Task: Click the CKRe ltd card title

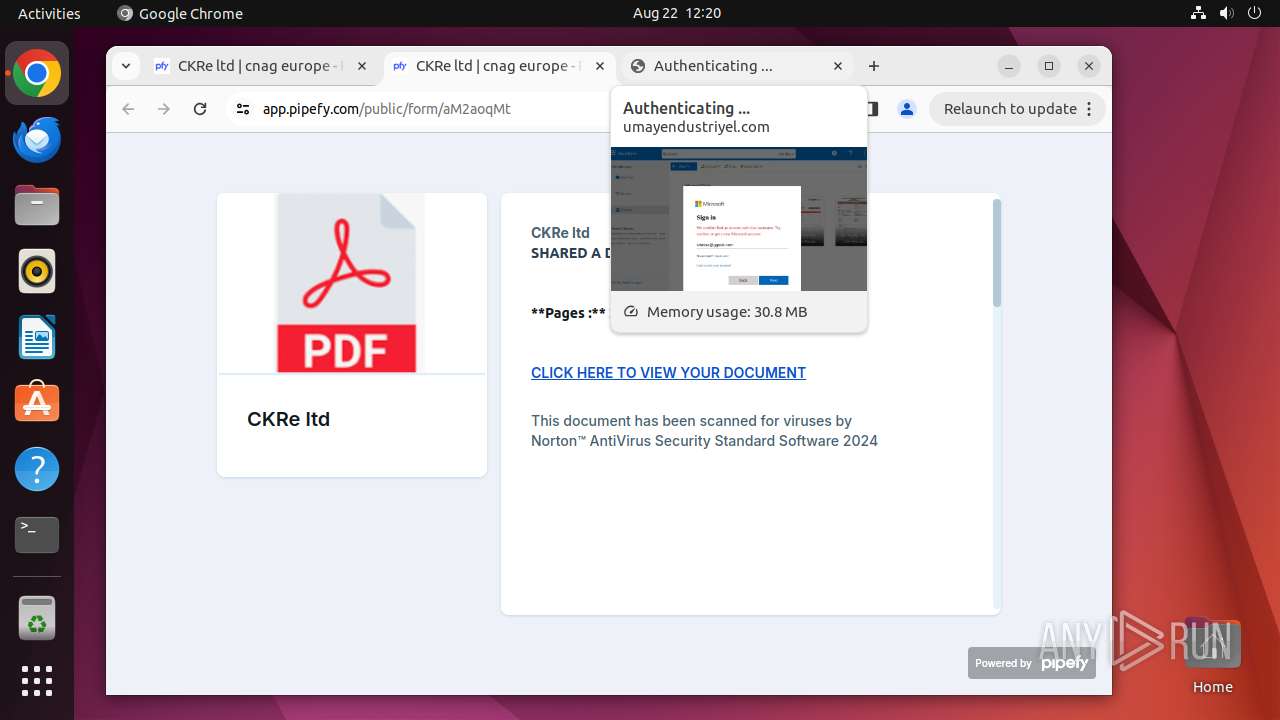Action: (288, 419)
